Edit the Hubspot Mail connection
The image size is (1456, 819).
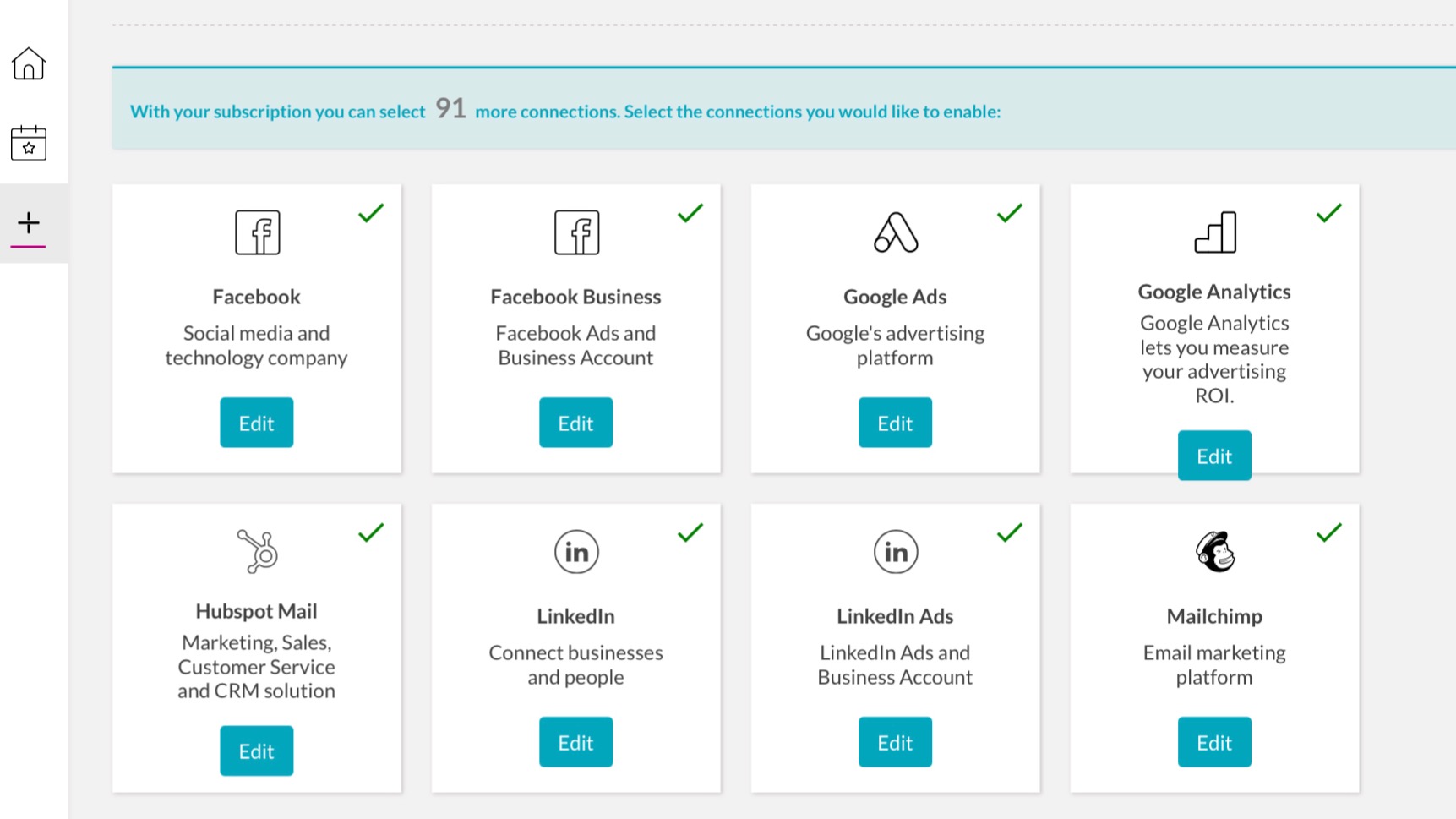click(x=257, y=751)
